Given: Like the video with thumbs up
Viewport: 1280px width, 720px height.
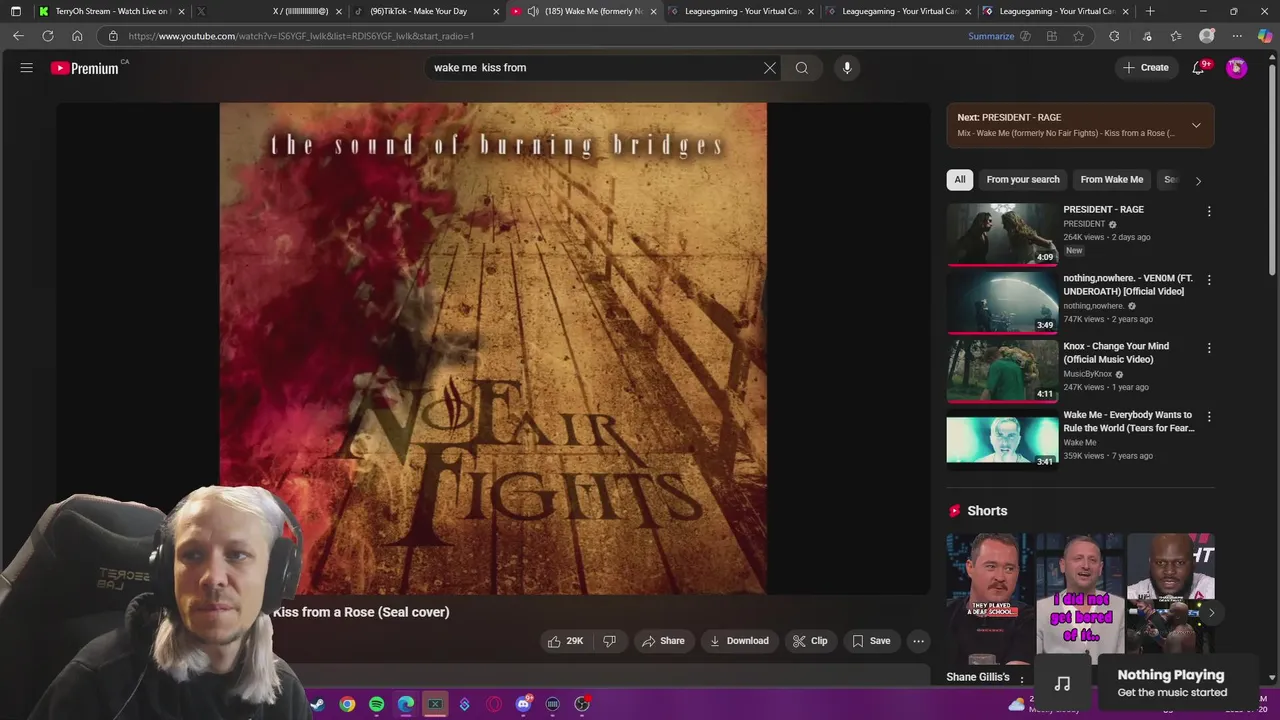Looking at the screenshot, I should point(565,641).
